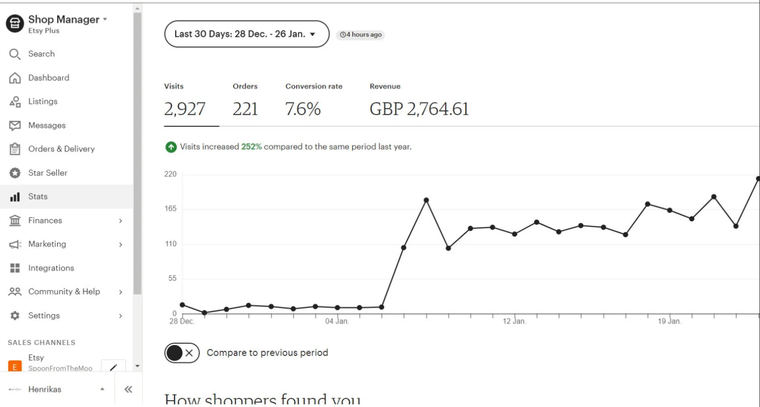
Task: Open Dashboard via its house icon
Action: pos(15,78)
